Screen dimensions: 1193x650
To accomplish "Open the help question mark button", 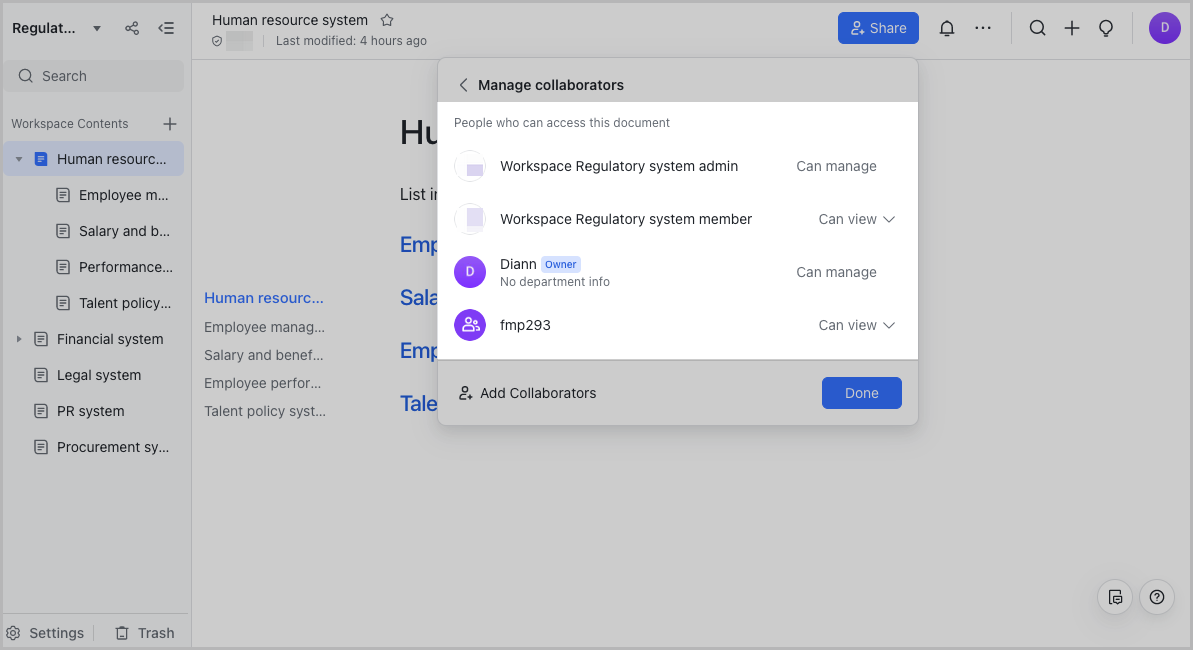I will point(1156,597).
